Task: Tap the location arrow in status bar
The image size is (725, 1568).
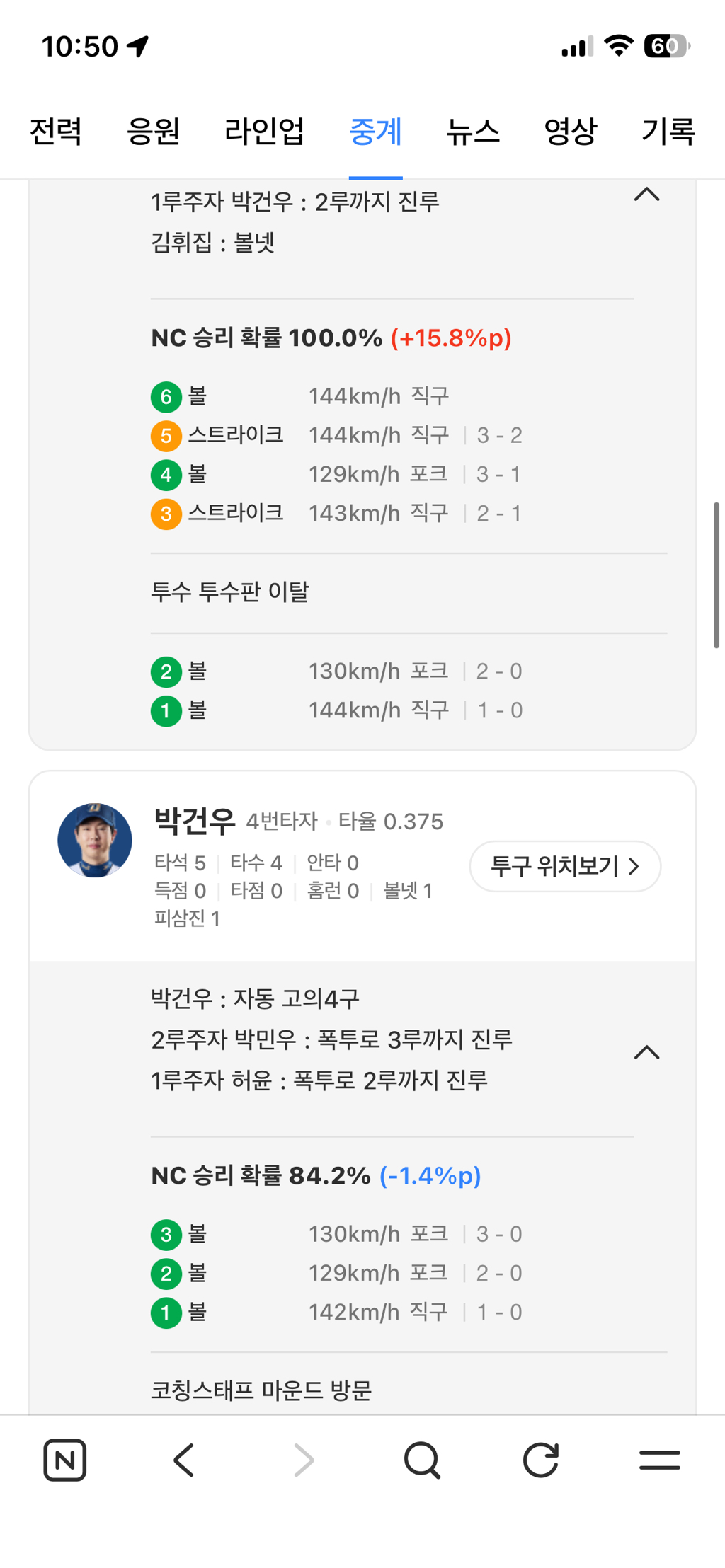Action: (138, 47)
